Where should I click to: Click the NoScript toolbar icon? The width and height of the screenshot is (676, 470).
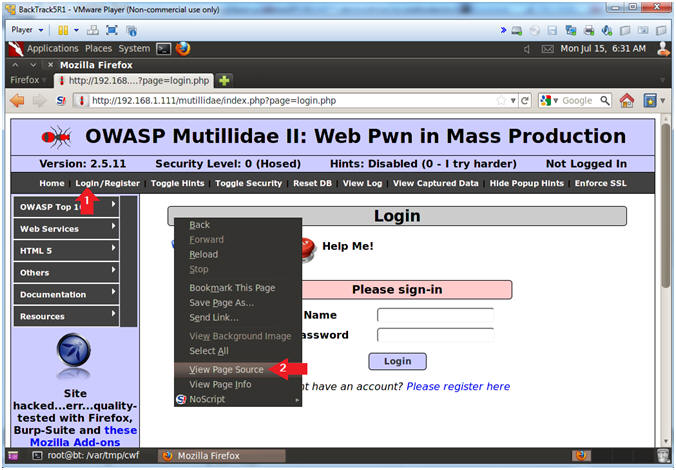coord(61,100)
